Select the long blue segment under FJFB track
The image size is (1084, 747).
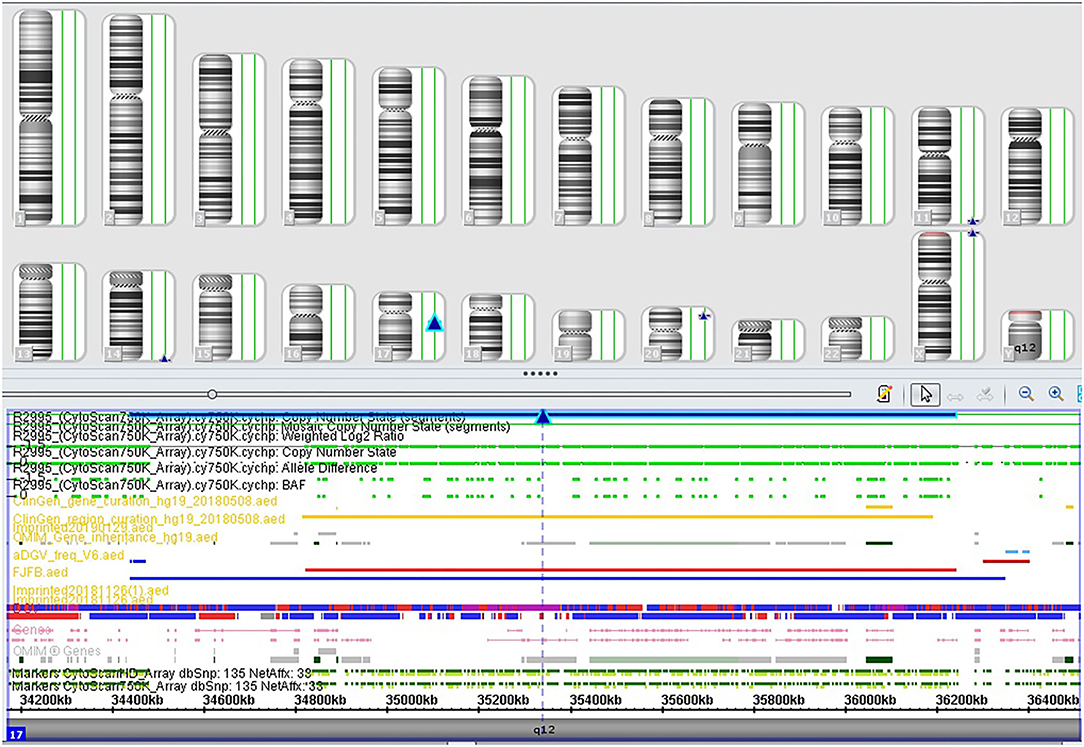(567, 578)
